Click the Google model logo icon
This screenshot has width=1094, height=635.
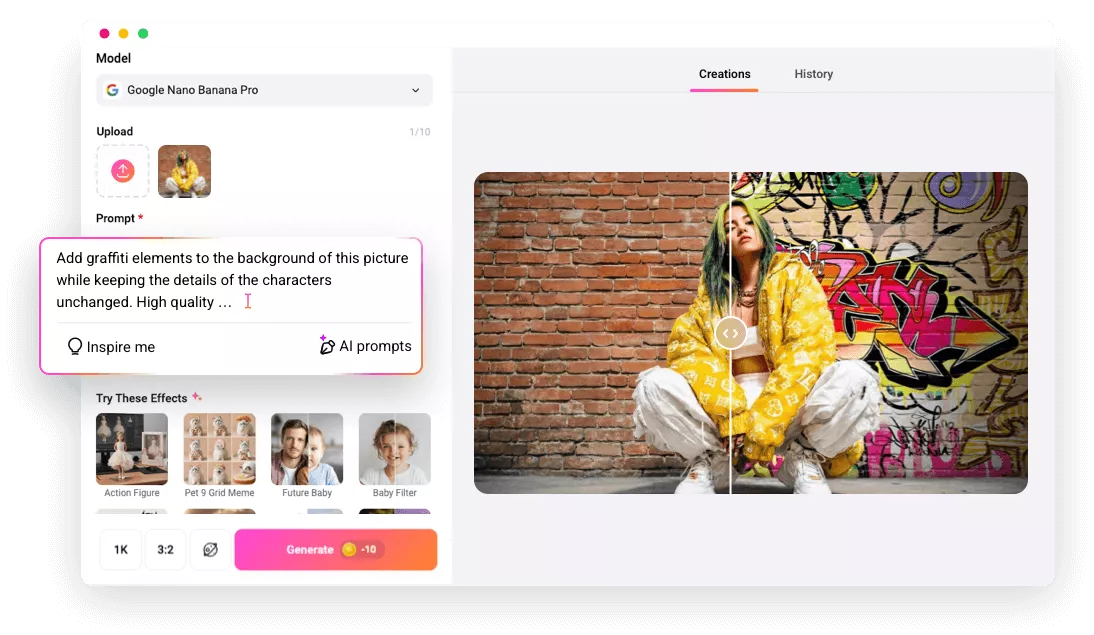112,90
